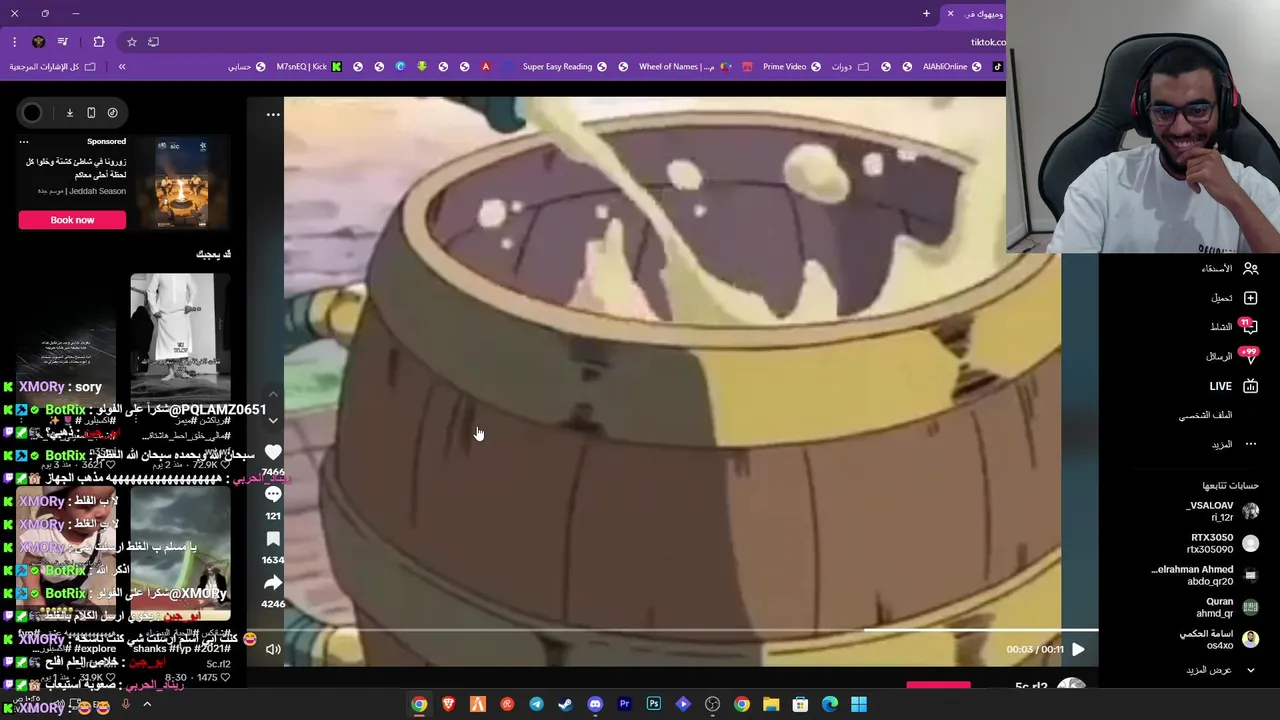Open sponsored ad three-dots menu
This screenshot has width=1280, height=720.
pyautogui.click(x=24, y=141)
